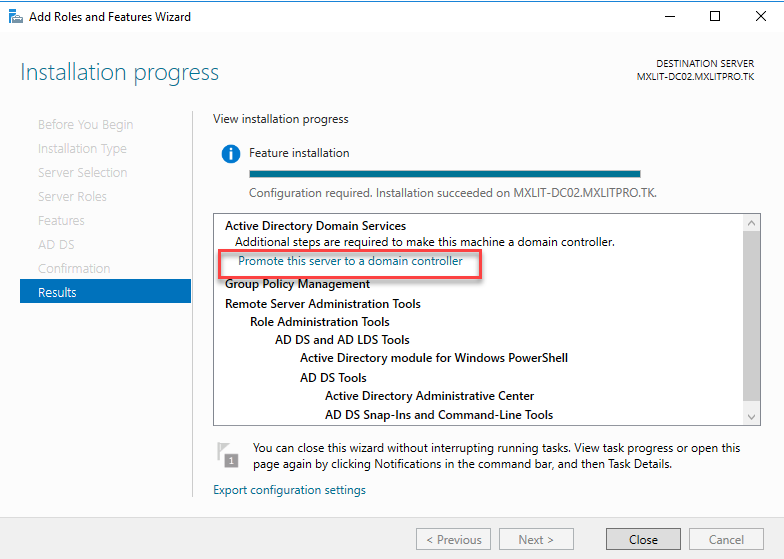Minimize the Add Roles and Features Wizard
784x559 pixels.
670,16
